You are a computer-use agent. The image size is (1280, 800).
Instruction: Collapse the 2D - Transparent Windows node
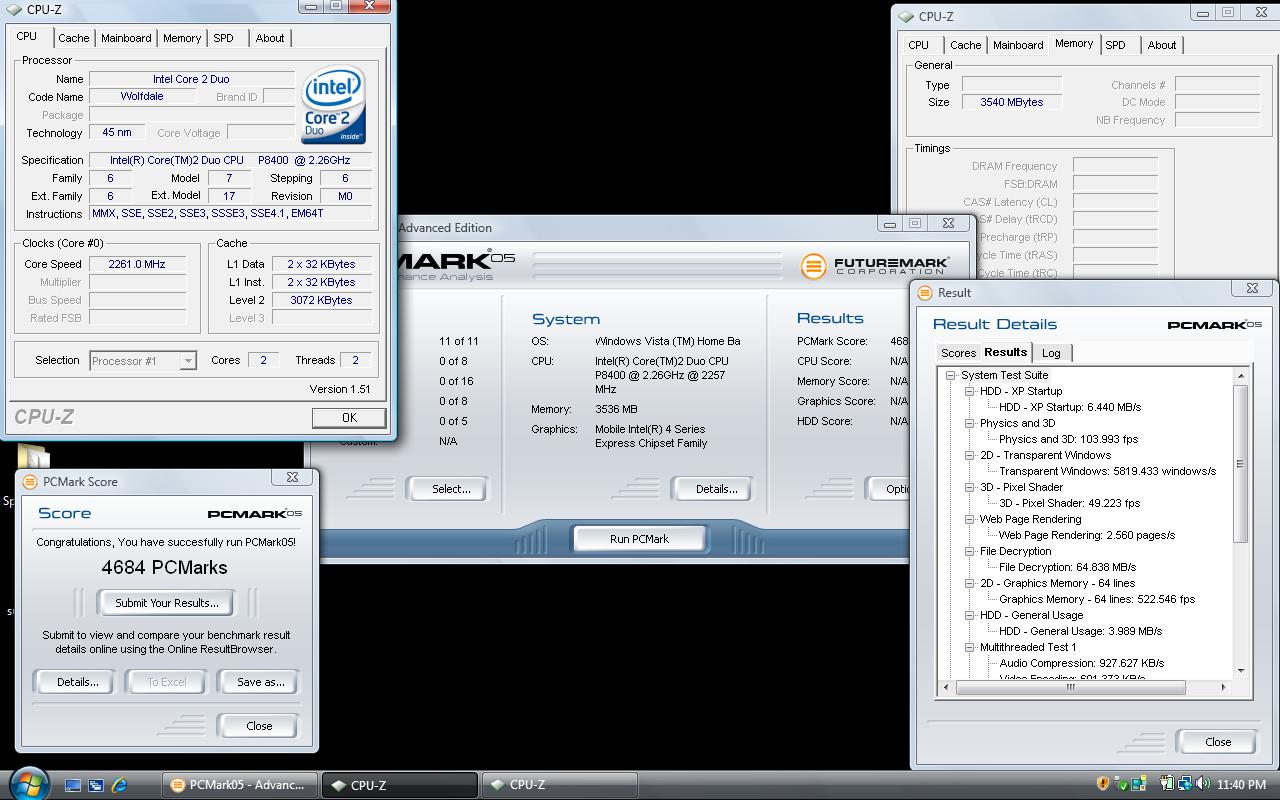[970, 455]
